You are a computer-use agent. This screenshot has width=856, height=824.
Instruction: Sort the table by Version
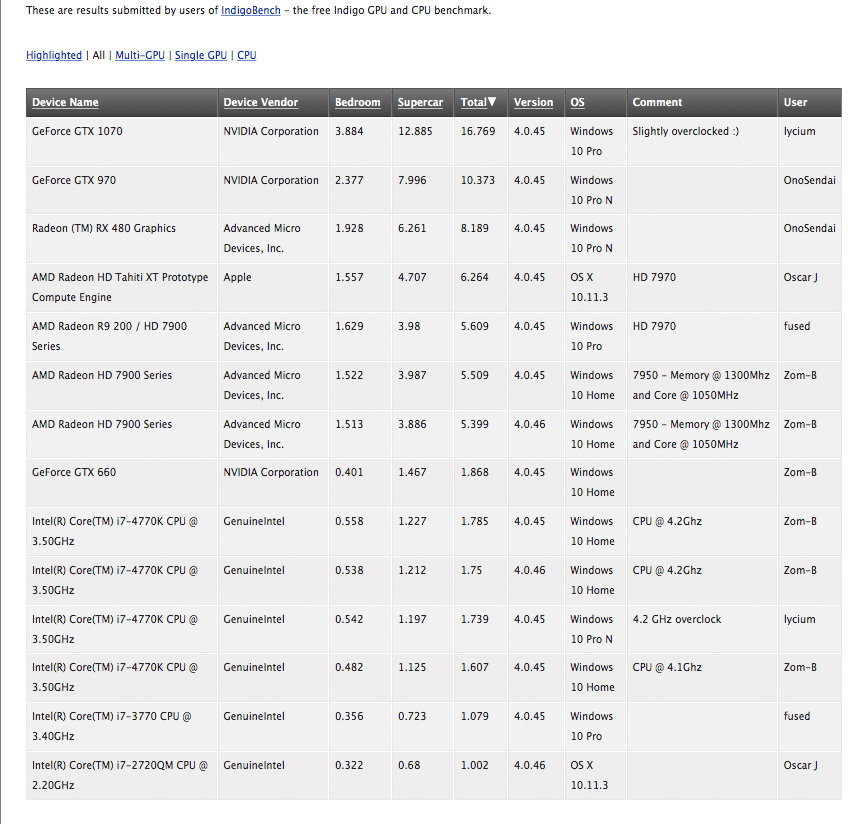[x=533, y=103]
